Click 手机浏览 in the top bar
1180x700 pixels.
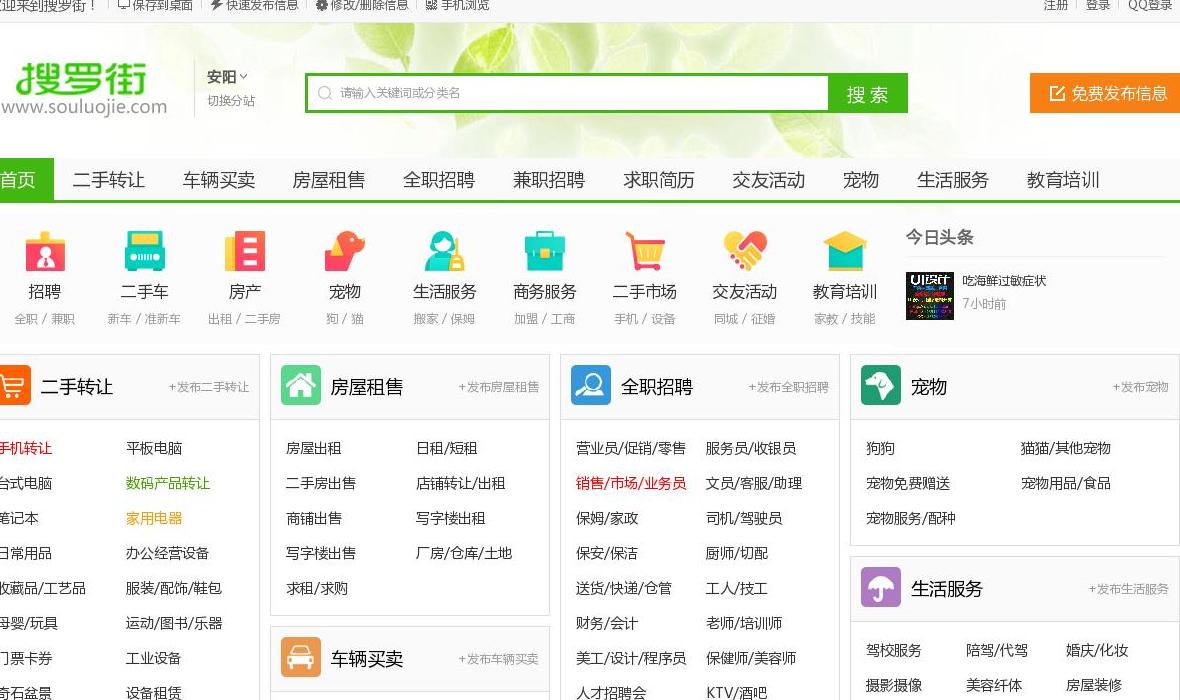click(458, 5)
